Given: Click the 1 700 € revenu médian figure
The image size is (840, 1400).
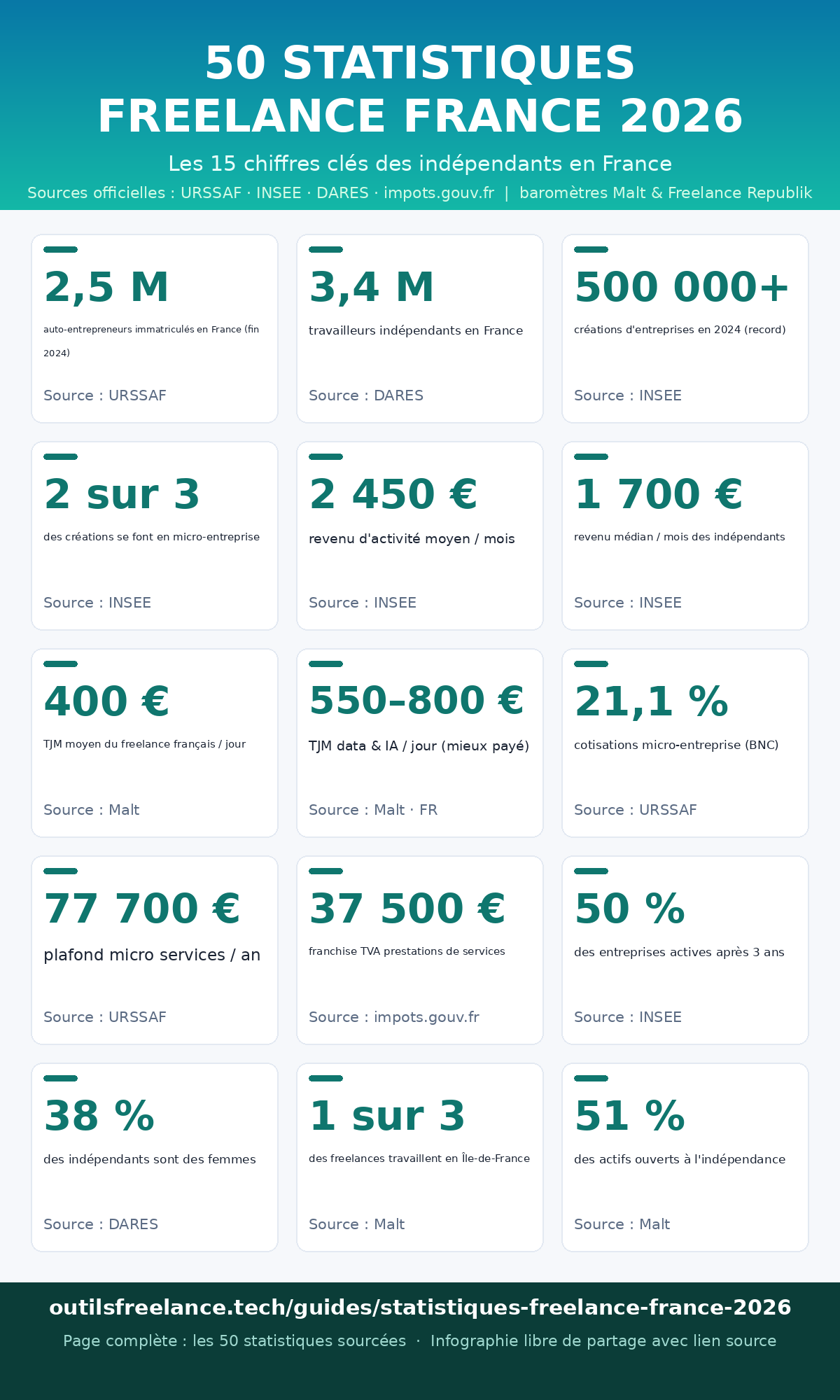Looking at the screenshot, I should 659,495.
